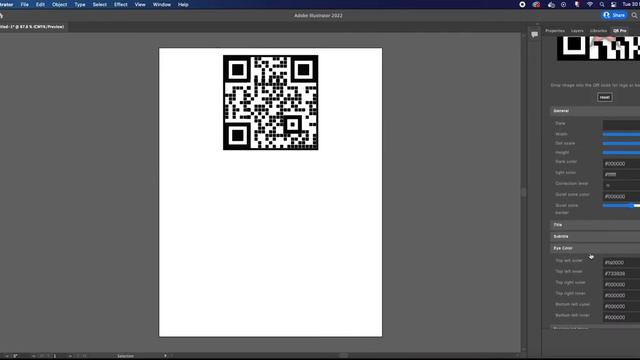Select the untitled document tab
The height and width of the screenshot is (360, 640).
[x=32, y=27]
